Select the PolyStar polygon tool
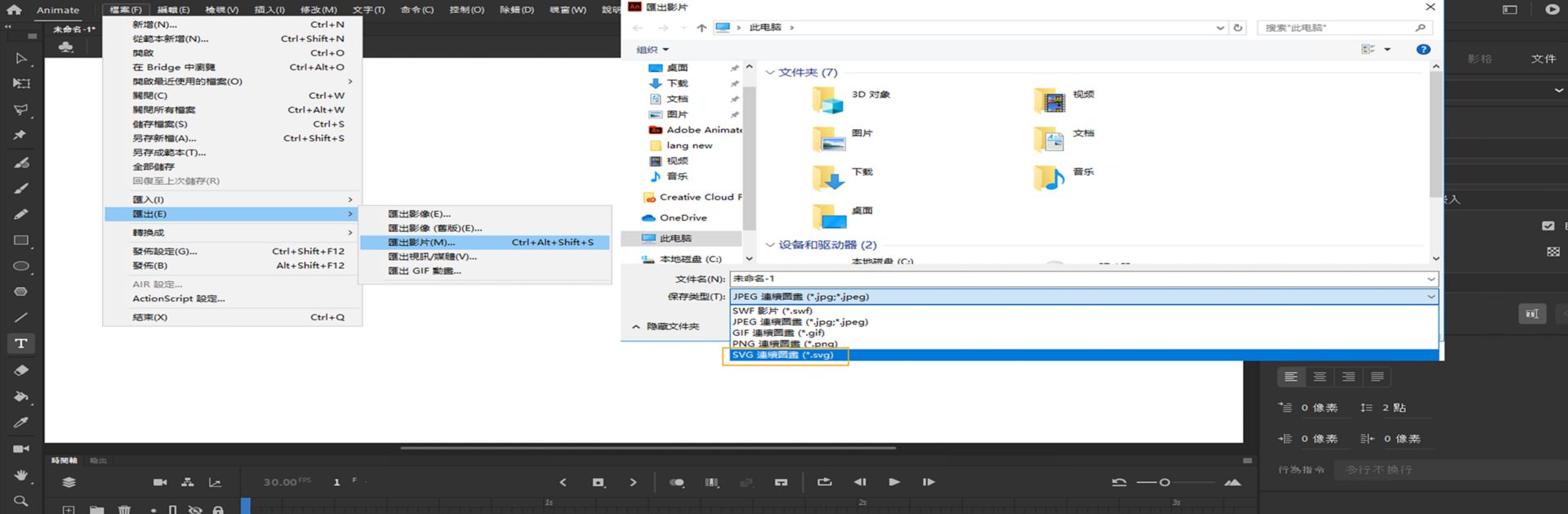Image resolution: width=1568 pixels, height=514 pixels. [x=21, y=292]
